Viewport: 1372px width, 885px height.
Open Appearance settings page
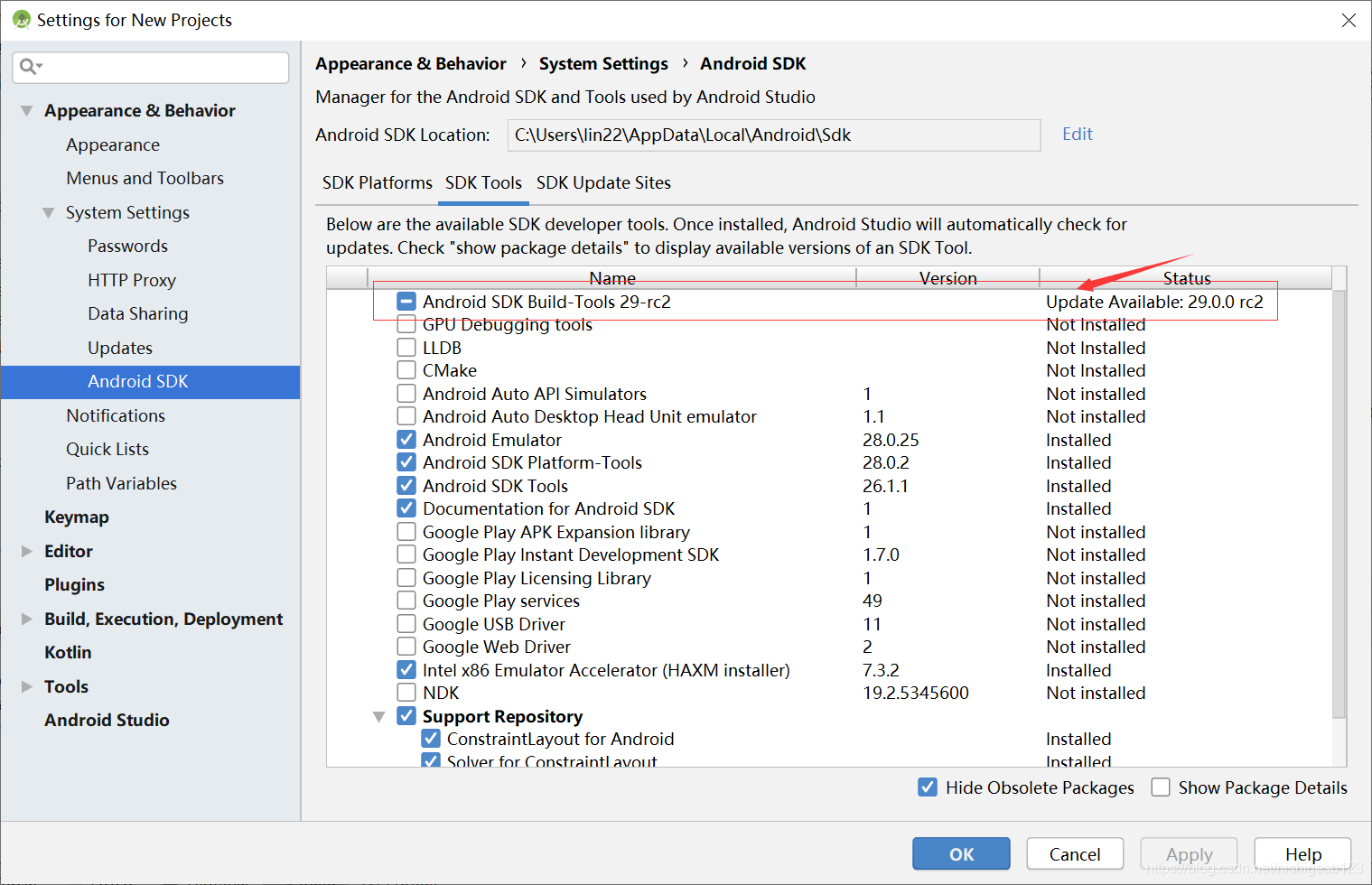tap(113, 144)
